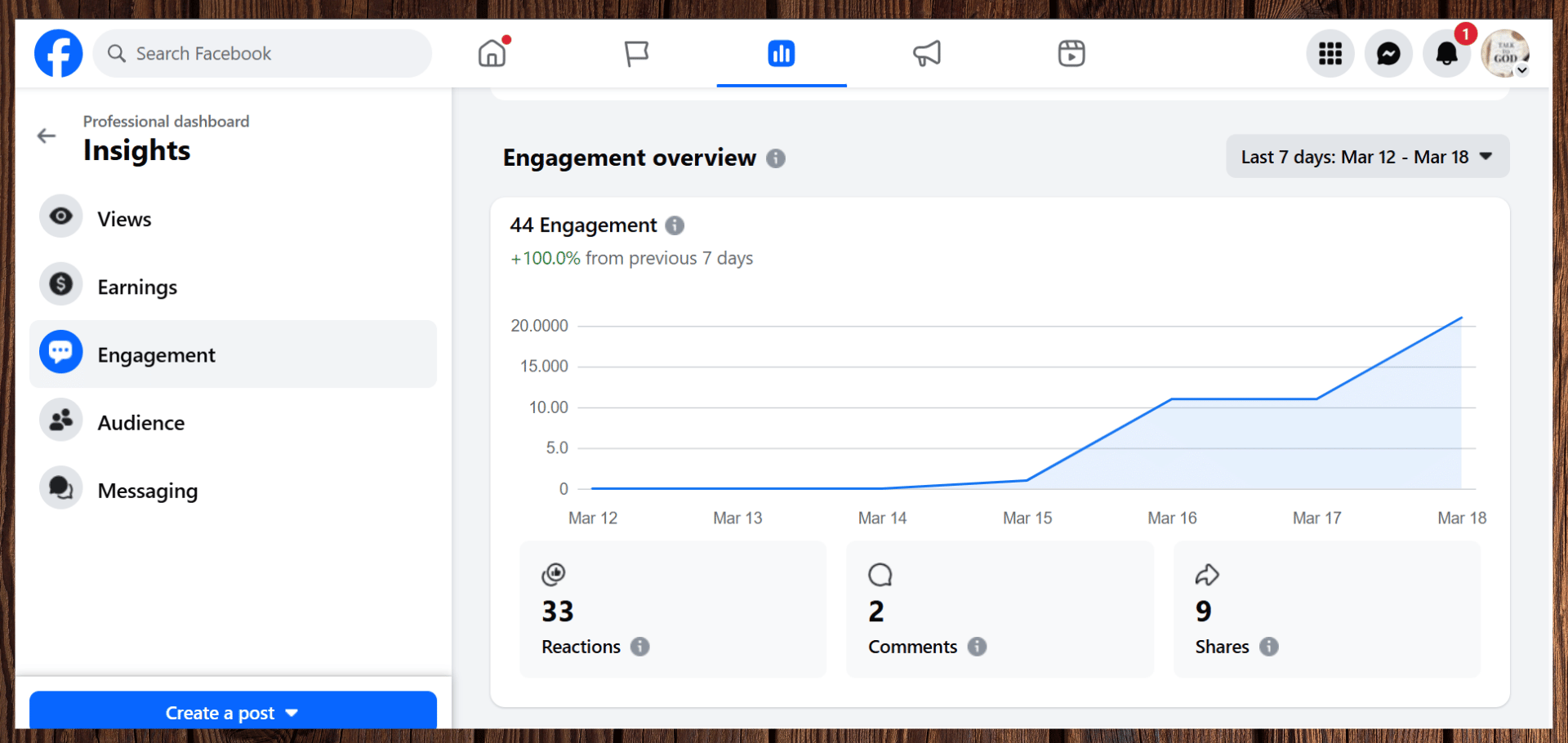Screen dimensions: 1568x743
Task: Open Messenger chats
Action: tap(1388, 54)
